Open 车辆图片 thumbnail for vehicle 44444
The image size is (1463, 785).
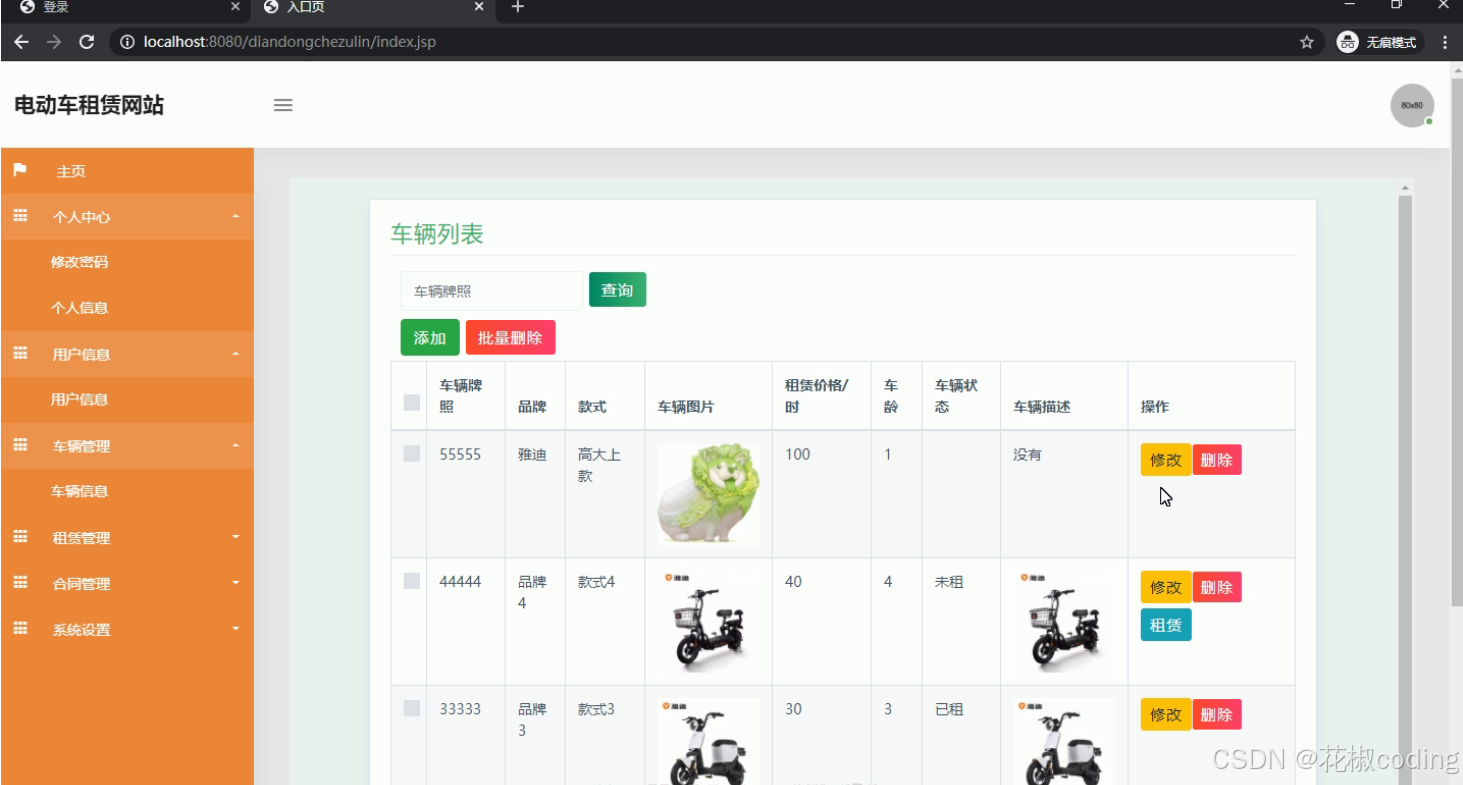coord(708,621)
